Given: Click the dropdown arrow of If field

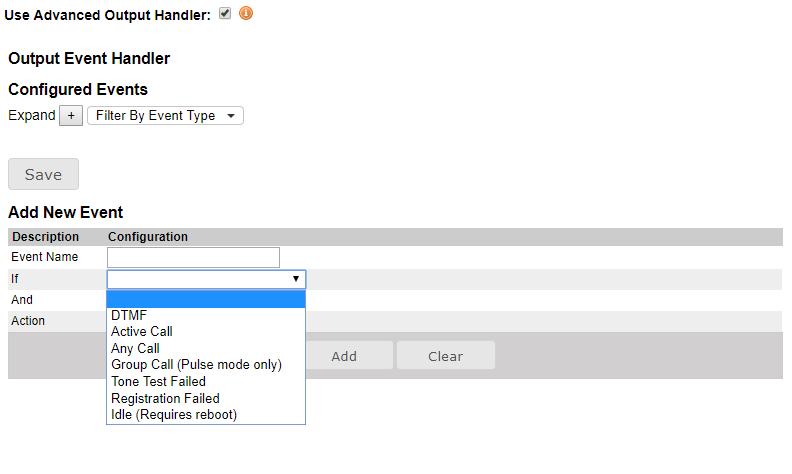Looking at the screenshot, I should click(x=296, y=279).
